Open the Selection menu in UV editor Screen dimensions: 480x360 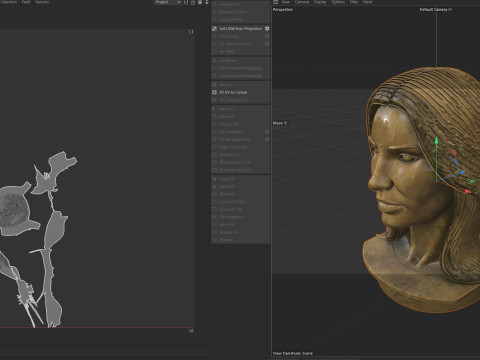point(9,2)
